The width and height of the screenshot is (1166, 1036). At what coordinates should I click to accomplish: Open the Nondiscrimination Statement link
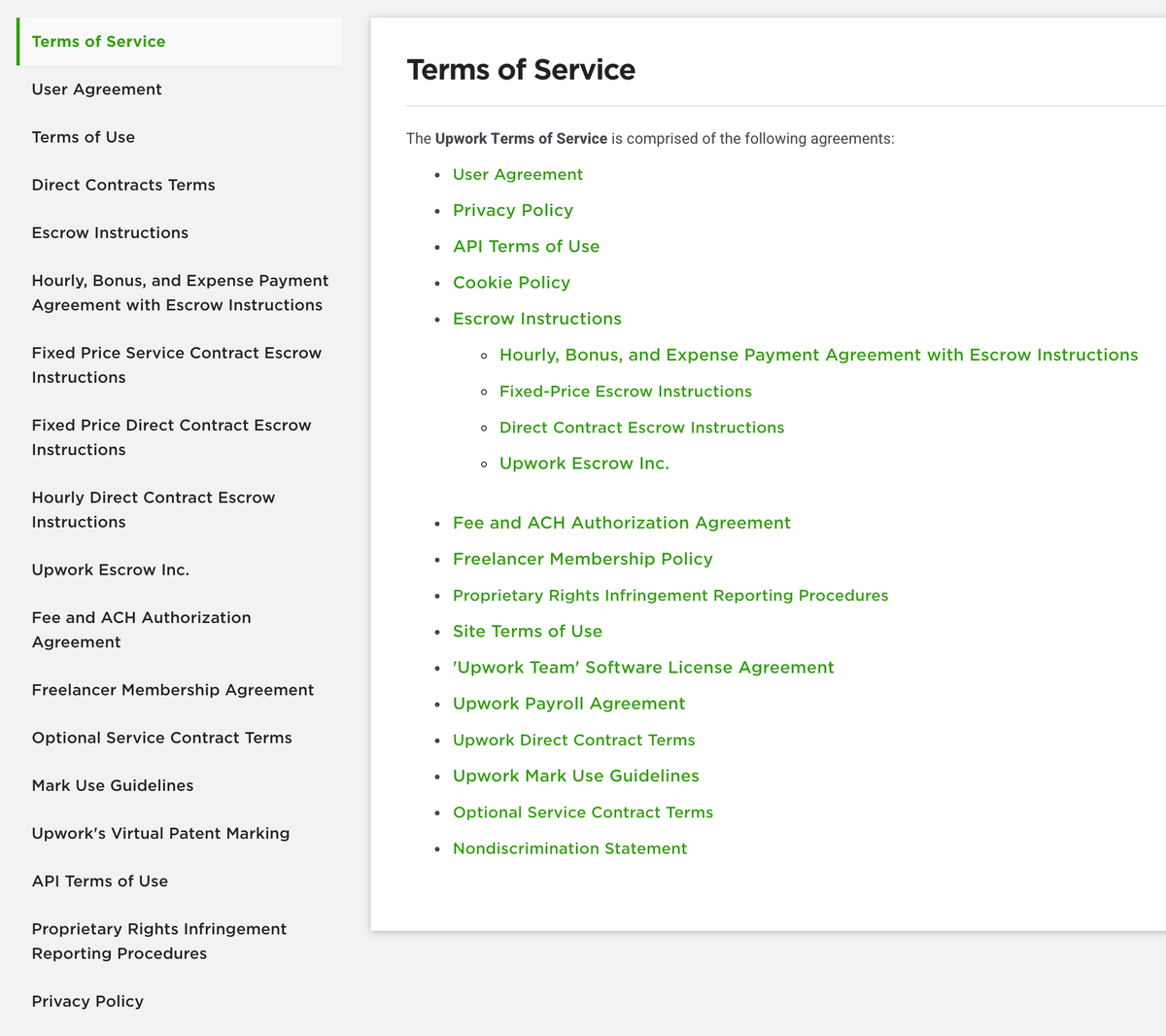pyautogui.click(x=570, y=848)
